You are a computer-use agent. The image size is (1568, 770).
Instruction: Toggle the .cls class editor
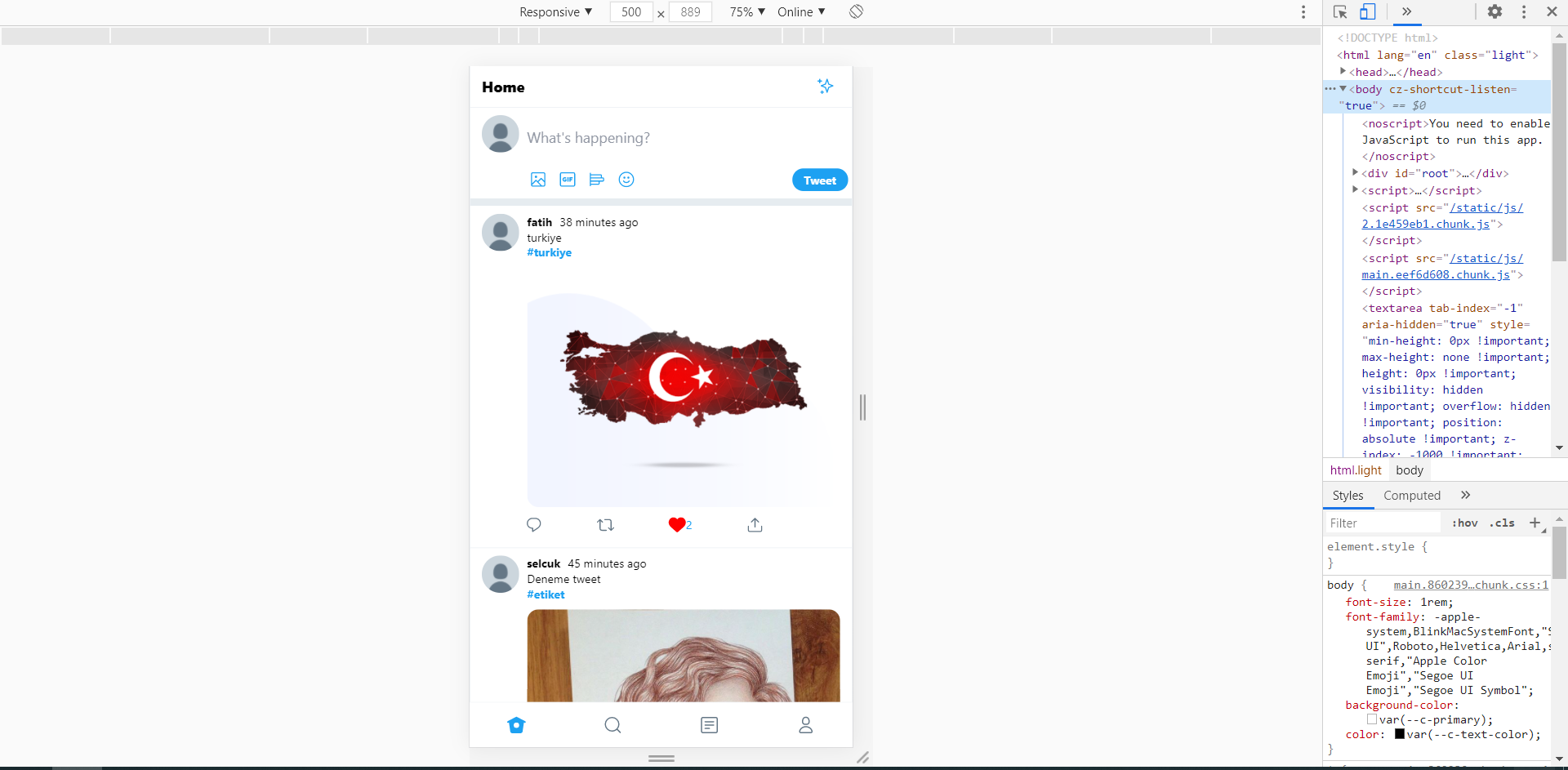pyautogui.click(x=1502, y=523)
